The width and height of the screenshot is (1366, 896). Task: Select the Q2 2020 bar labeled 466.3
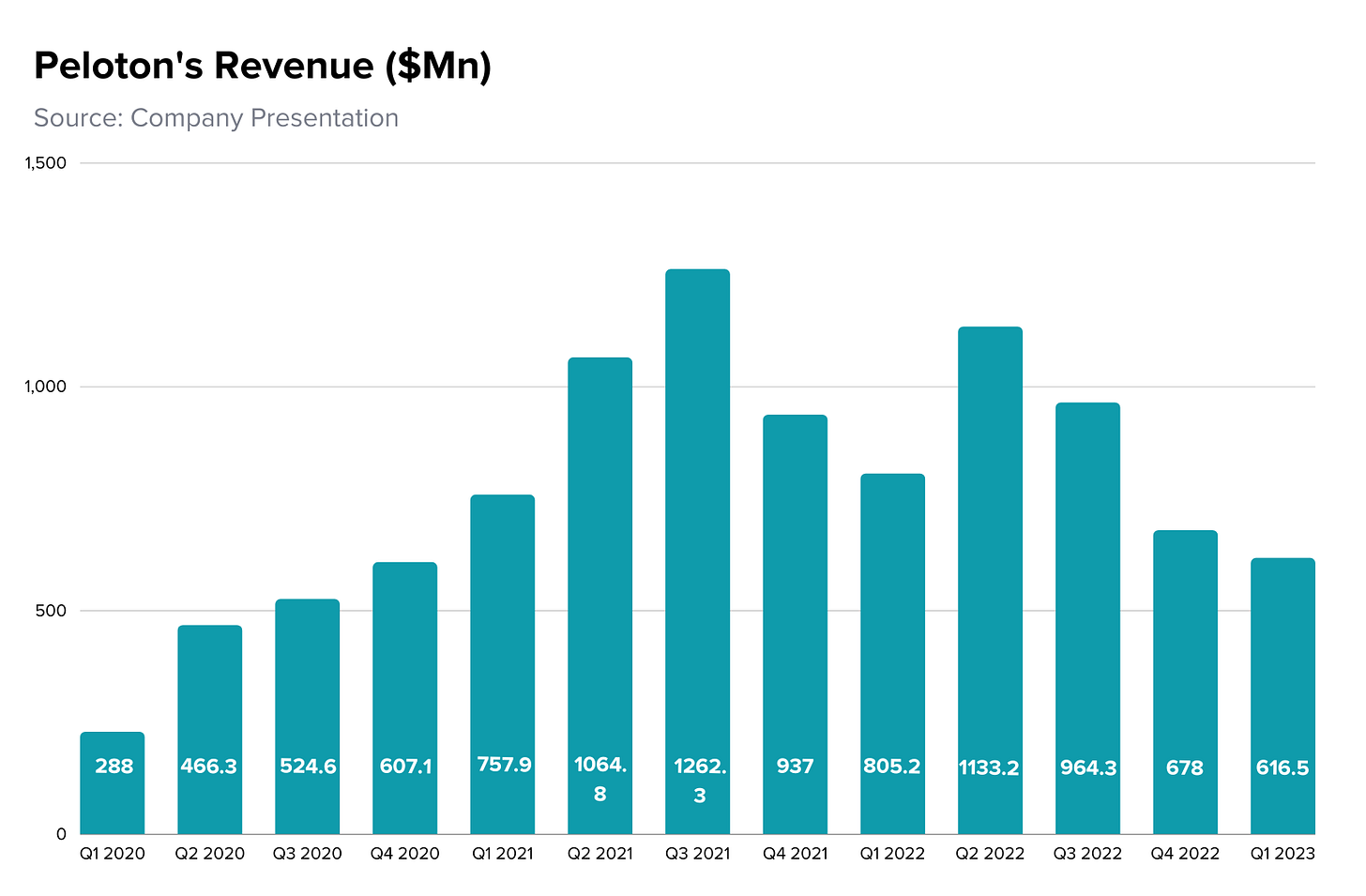(x=210, y=730)
